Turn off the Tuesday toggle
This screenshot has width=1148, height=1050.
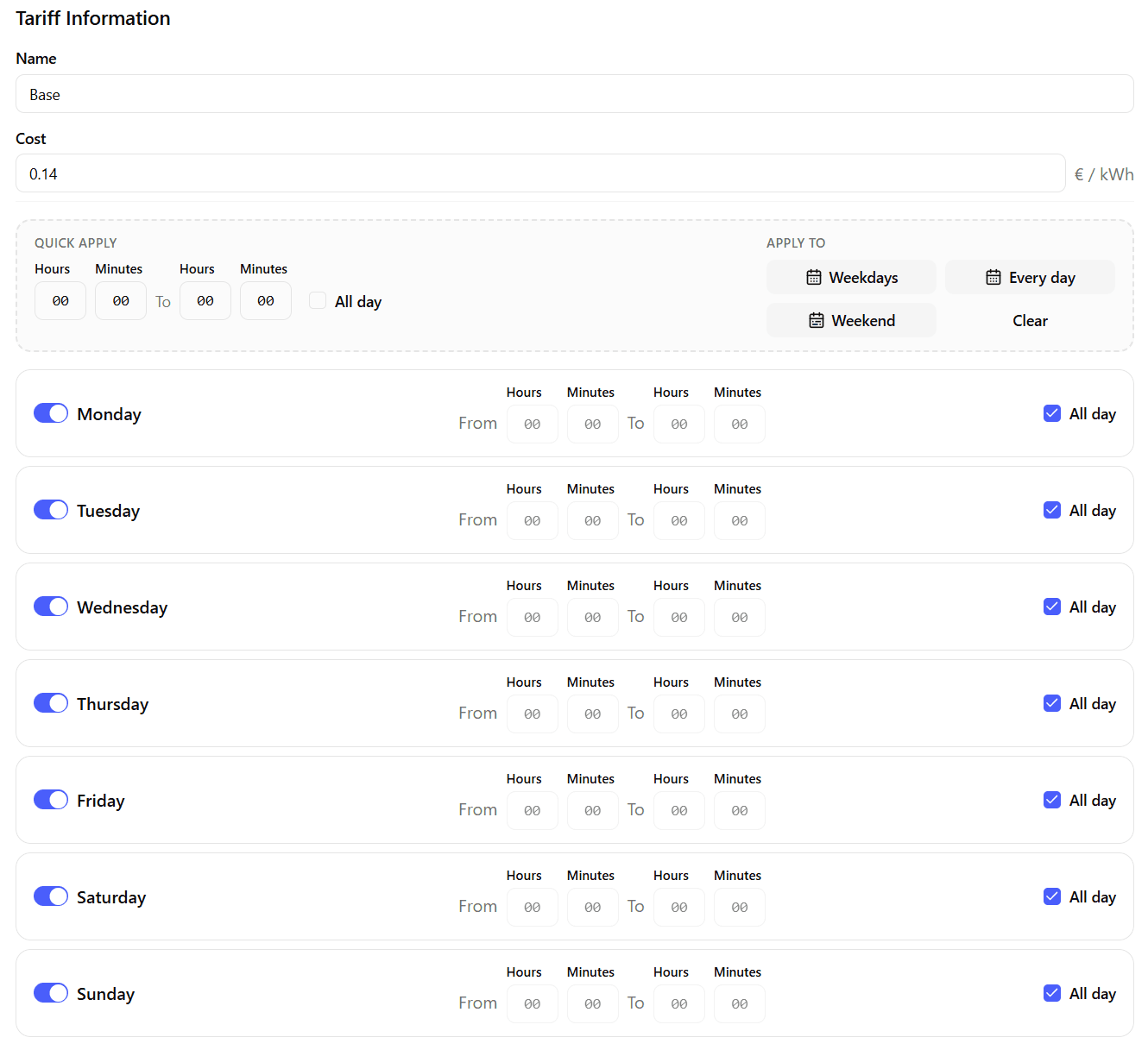(x=50, y=509)
